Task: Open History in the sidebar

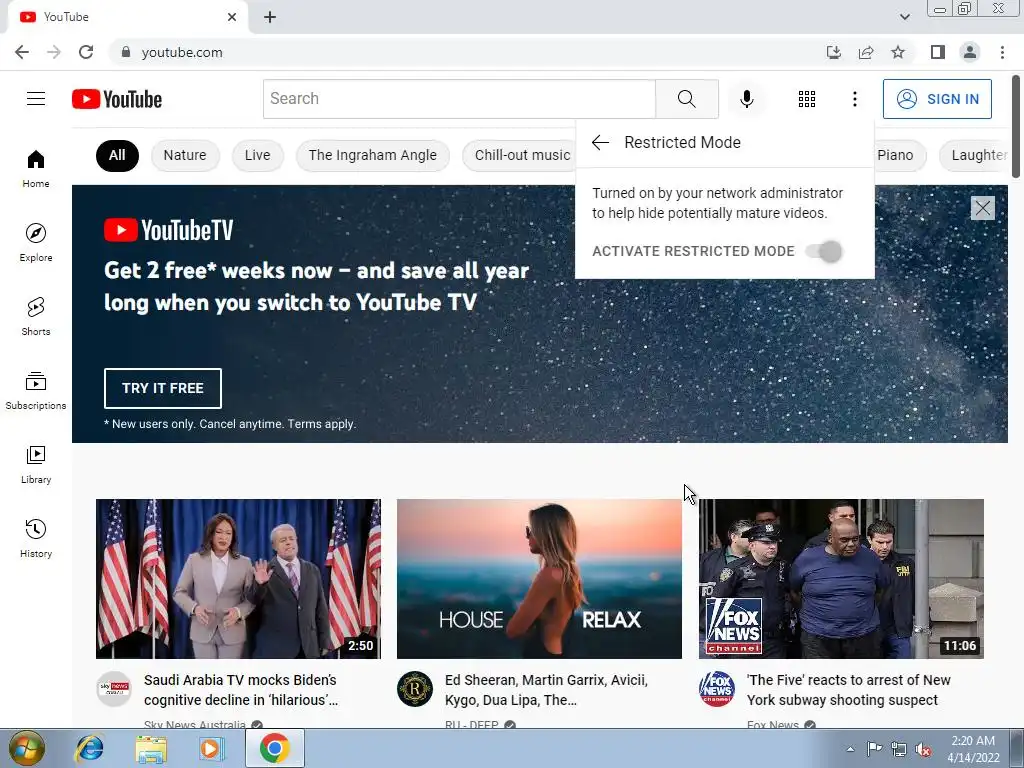Action: click(36, 538)
